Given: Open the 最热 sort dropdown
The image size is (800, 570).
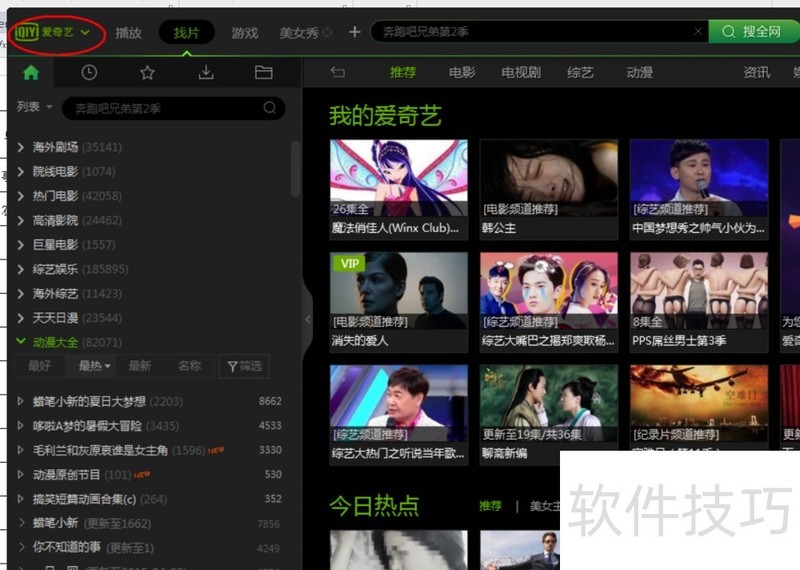Looking at the screenshot, I should click(94, 366).
